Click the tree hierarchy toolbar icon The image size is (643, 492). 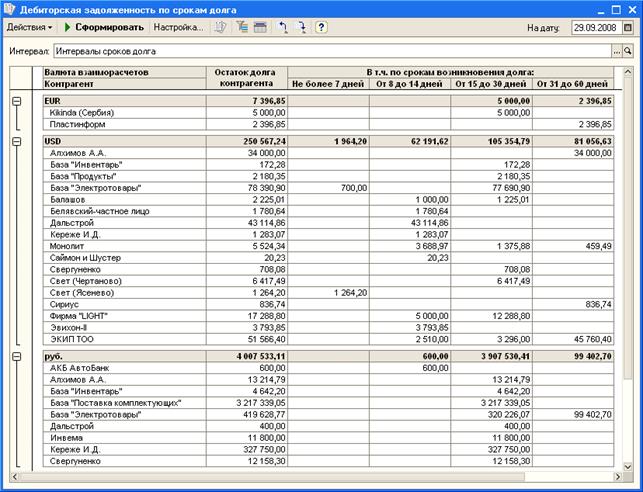tap(242, 27)
